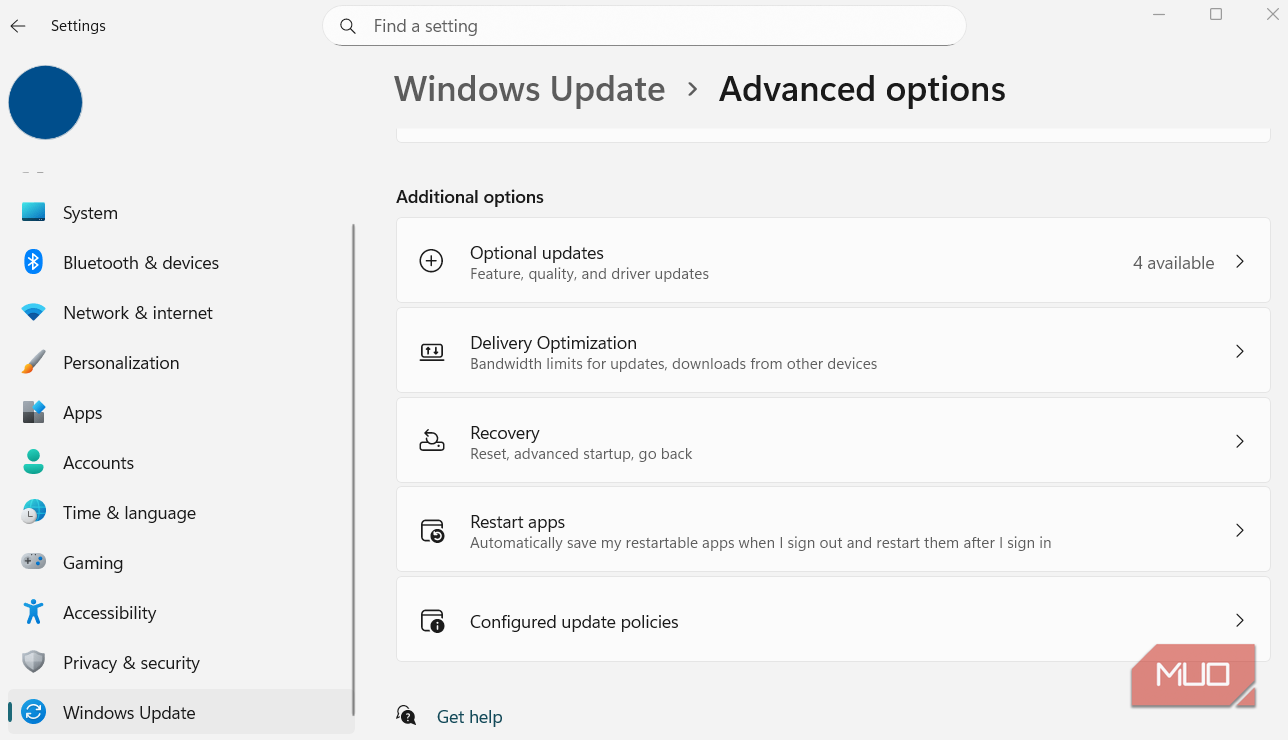Open Delivery Optimization via its chevron
Screen dimensions: 1288x740
point(1240,352)
